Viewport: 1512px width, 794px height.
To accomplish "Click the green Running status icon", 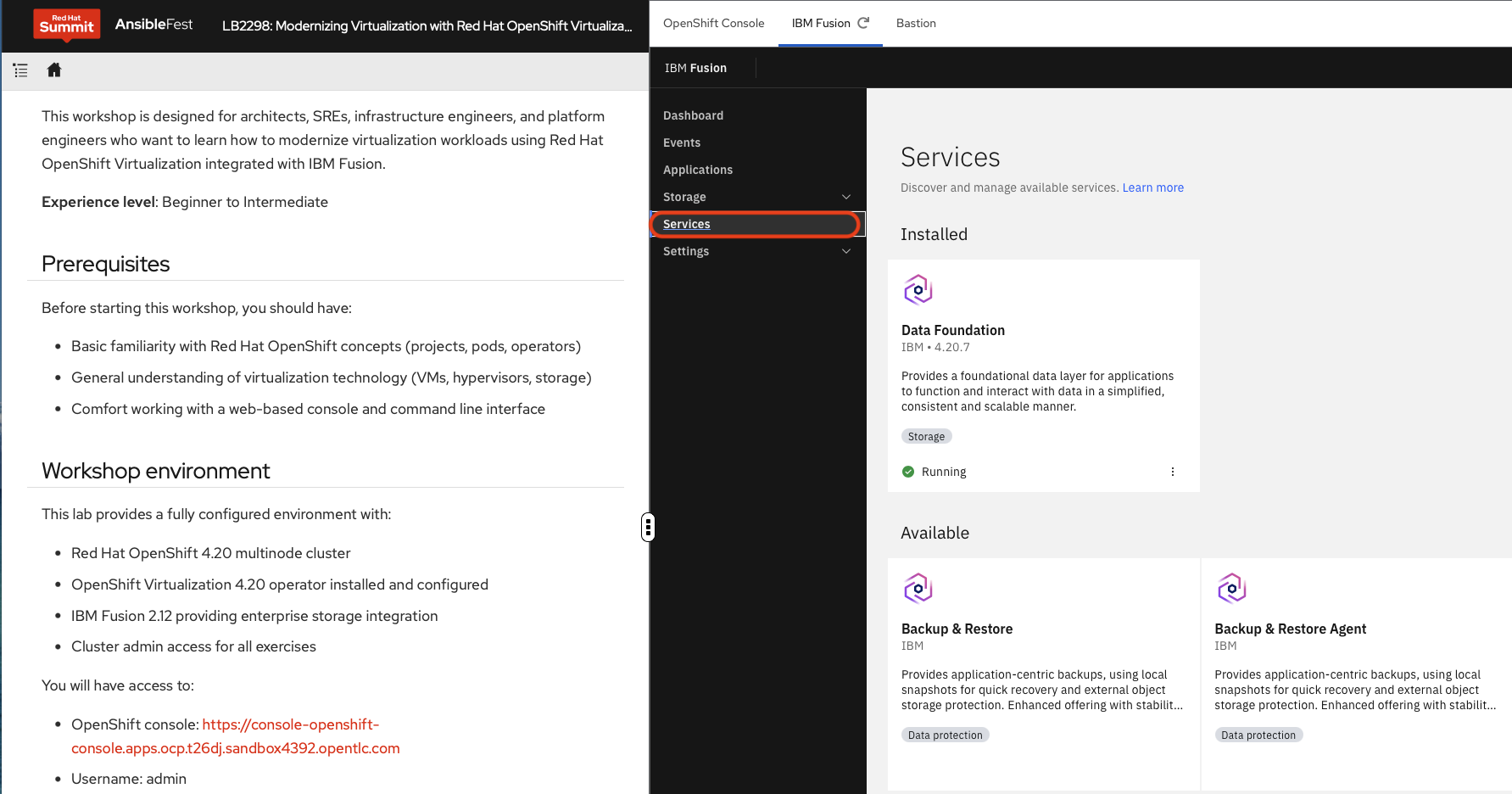I will coord(908,472).
